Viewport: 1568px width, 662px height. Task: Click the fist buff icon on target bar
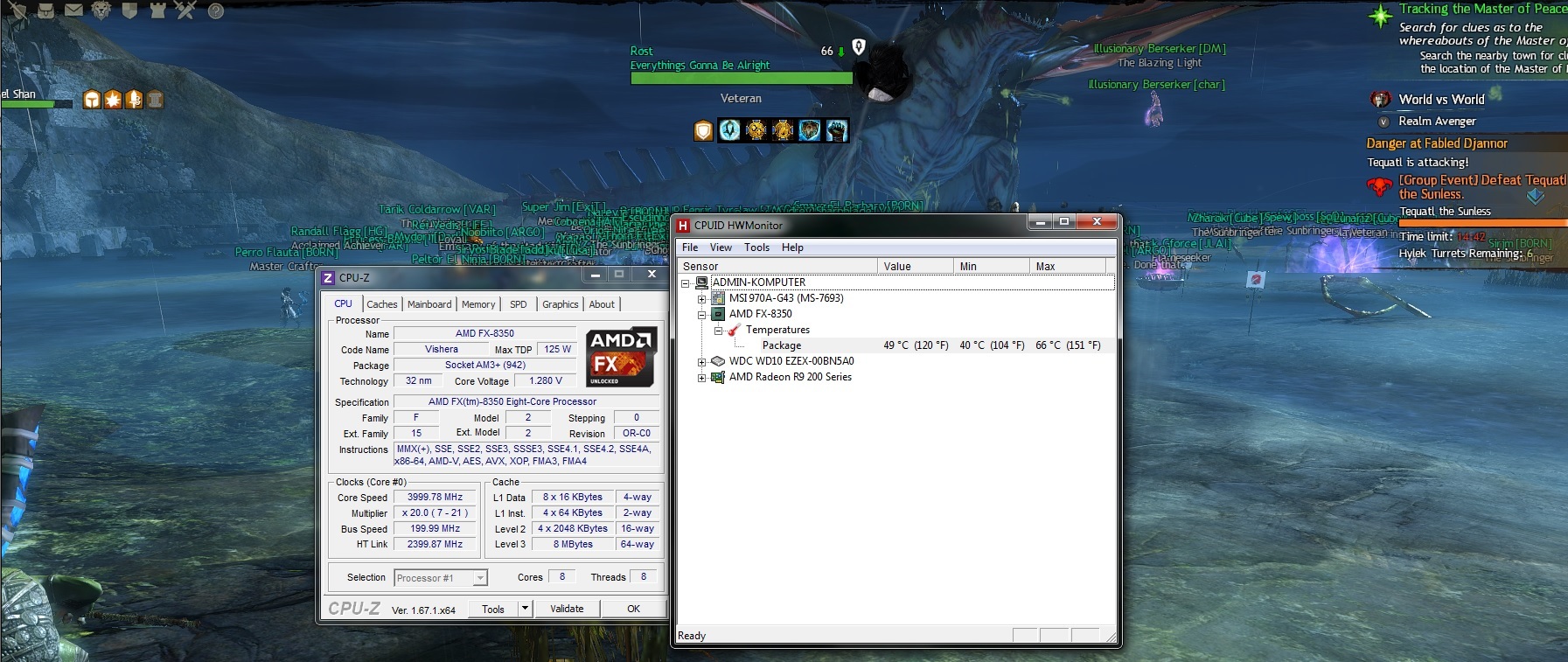[x=837, y=130]
